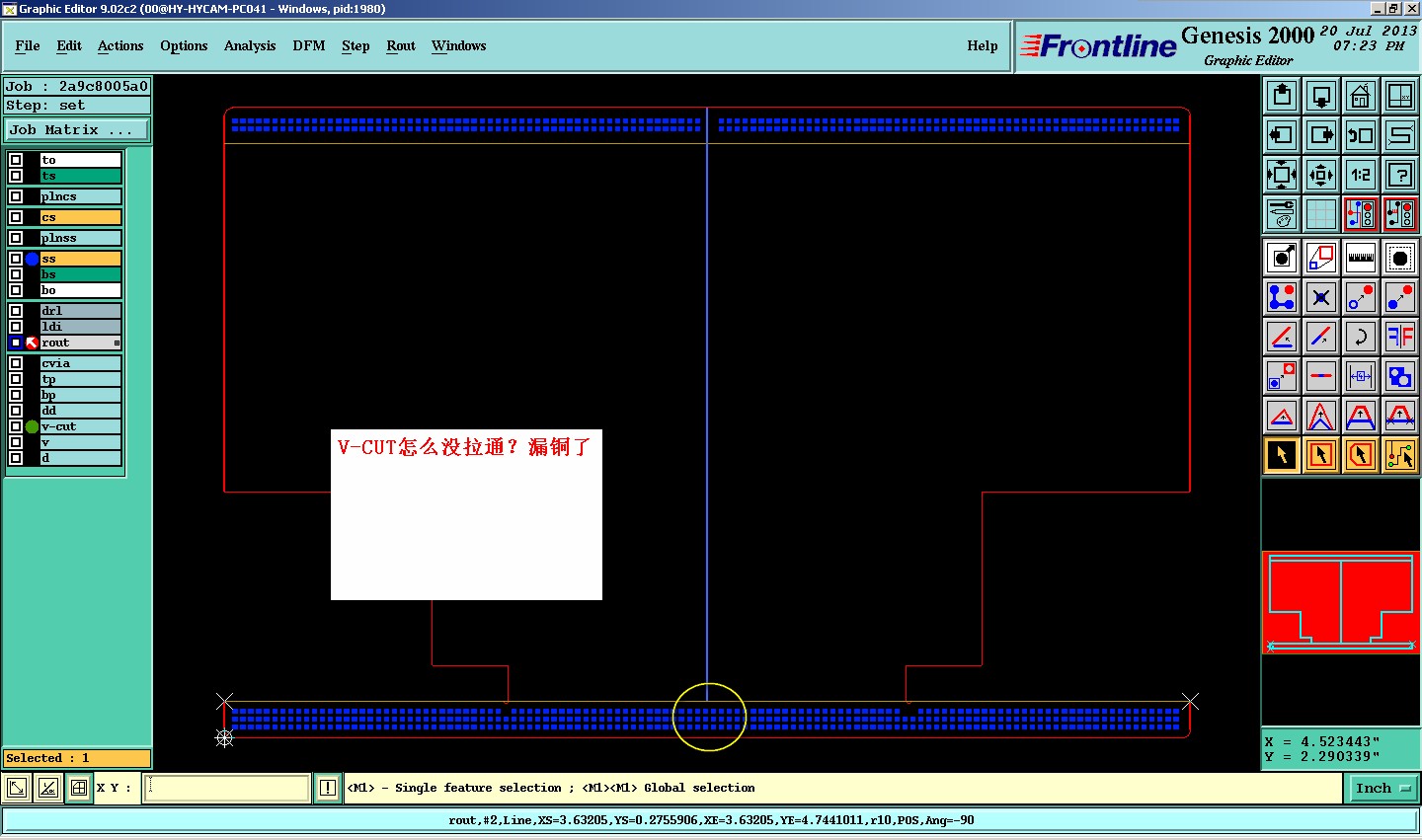Click the blue color dot on ss
Image resolution: width=1422 pixels, height=840 pixels.
coord(32,259)
